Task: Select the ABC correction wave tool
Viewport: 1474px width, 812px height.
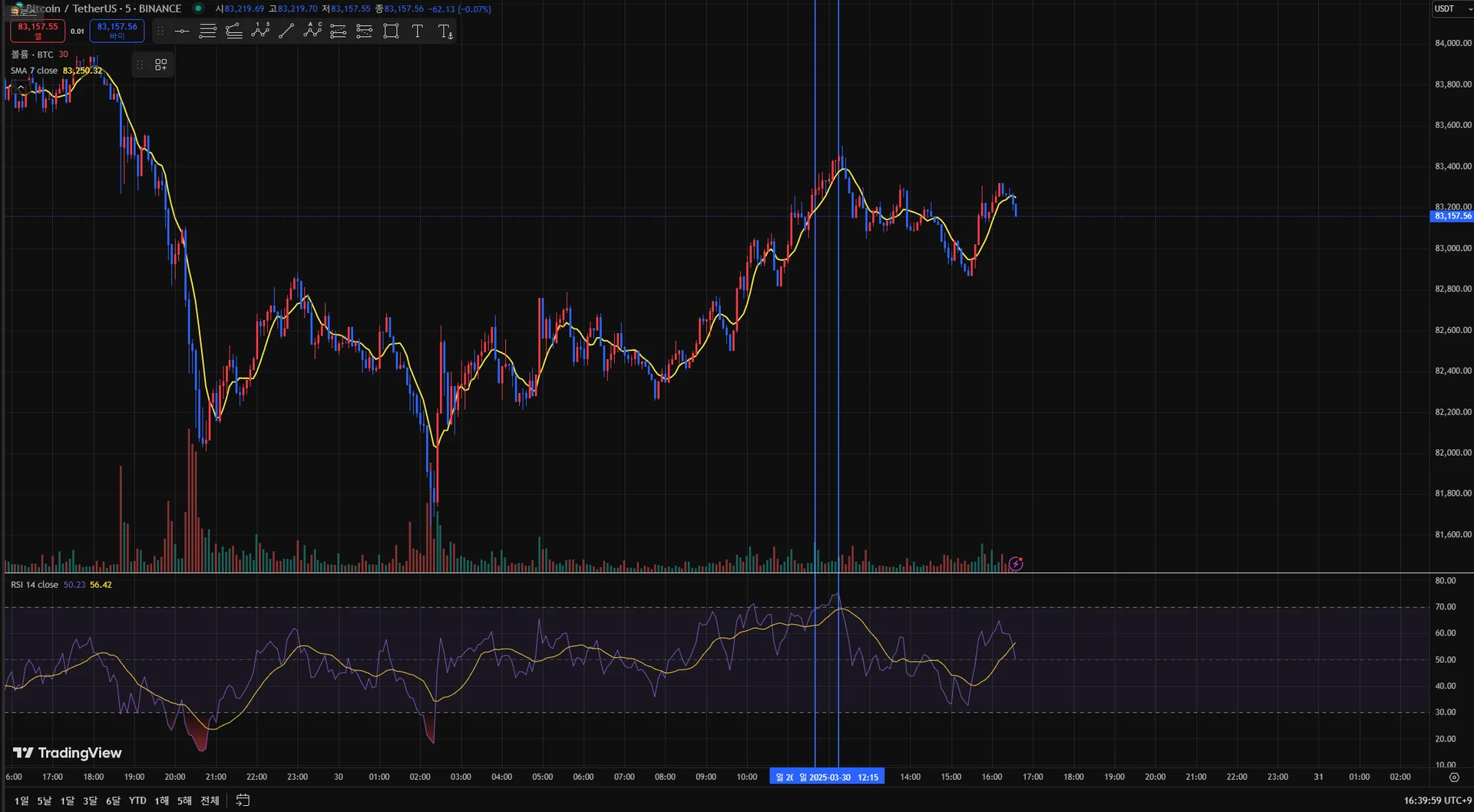Action: [x=312, y=31]
